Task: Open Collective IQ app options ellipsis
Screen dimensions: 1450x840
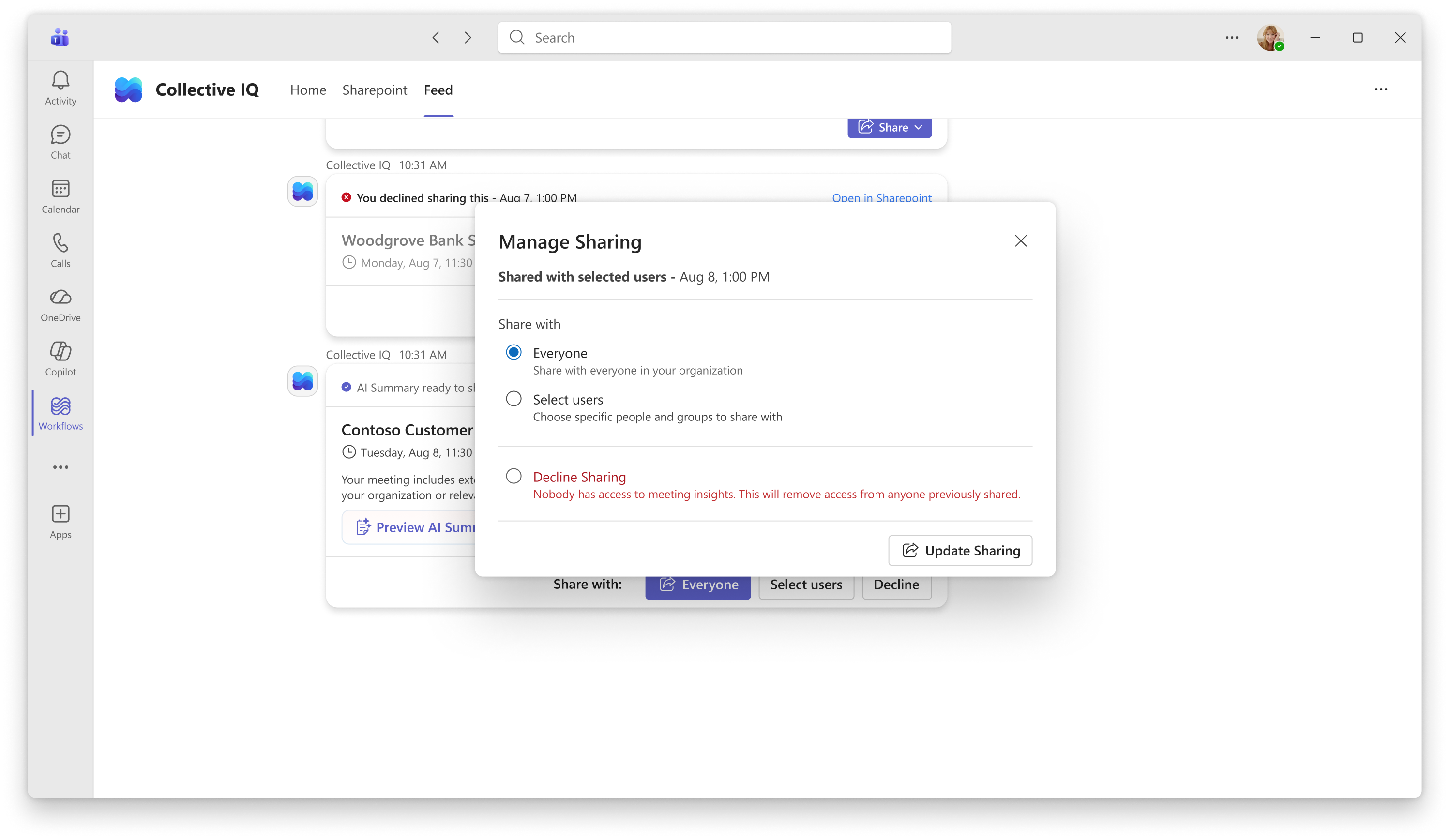Action: (1381, 89)
